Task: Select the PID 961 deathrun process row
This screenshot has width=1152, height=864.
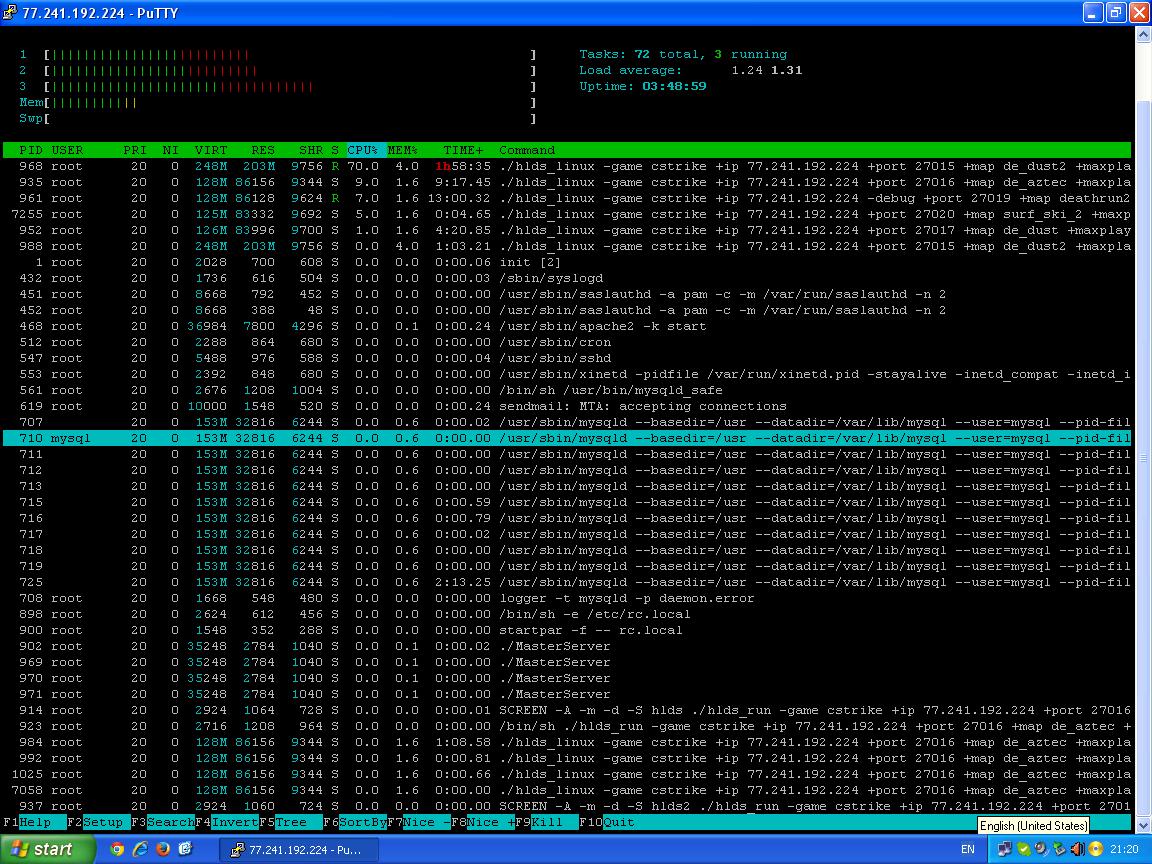Action: tap(566, 198)
